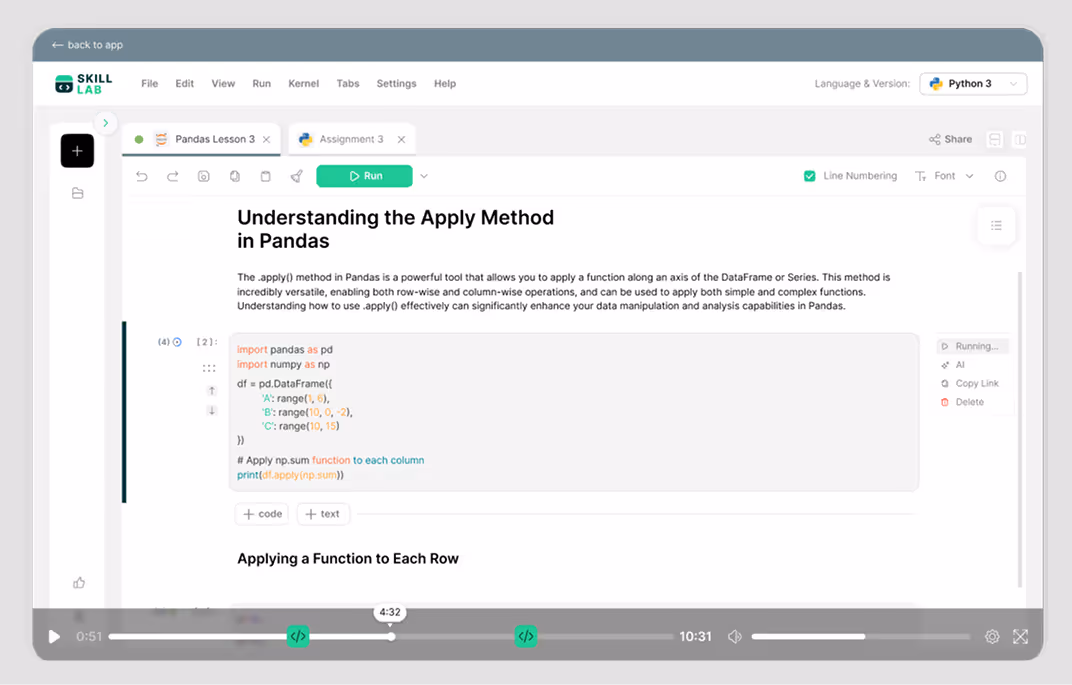Image resolution: width=1072 pixels, height=685 pixels.
Task: Toggle fullscreen mode in video player
Action: [x=1020, y=637]
